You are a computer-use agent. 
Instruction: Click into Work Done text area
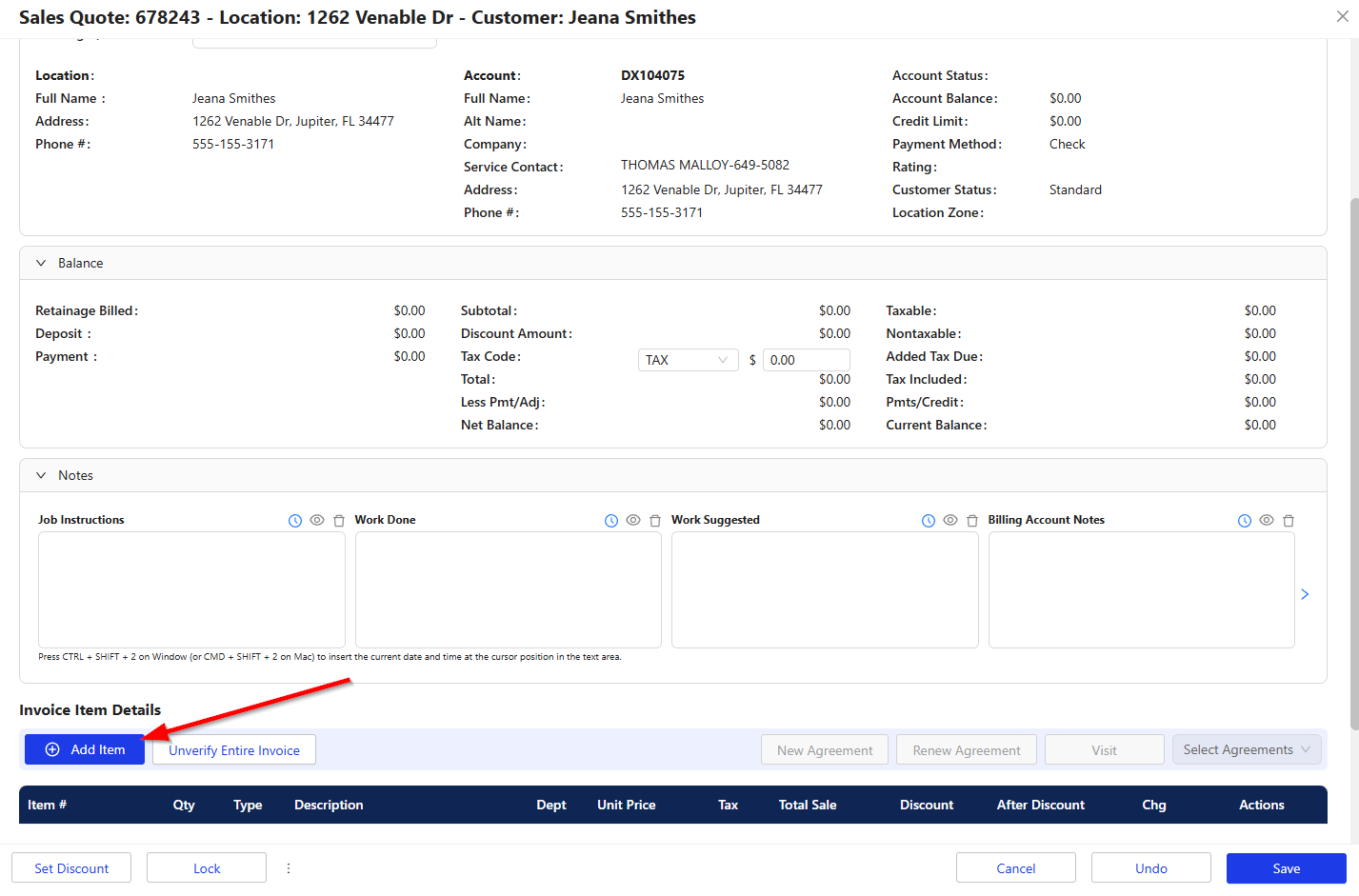click(508, 589)
